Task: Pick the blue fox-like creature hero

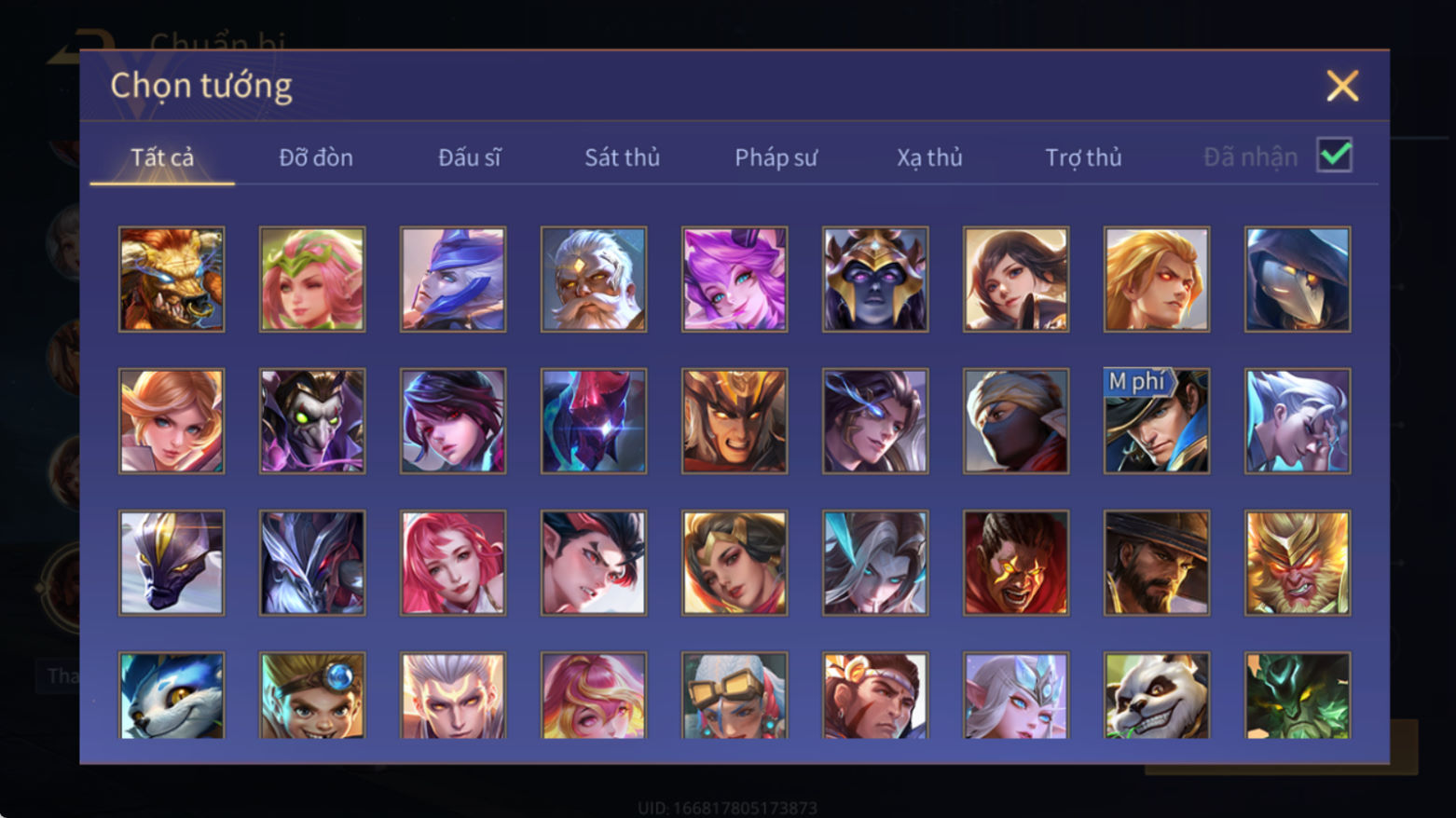Action: (172, 695)
